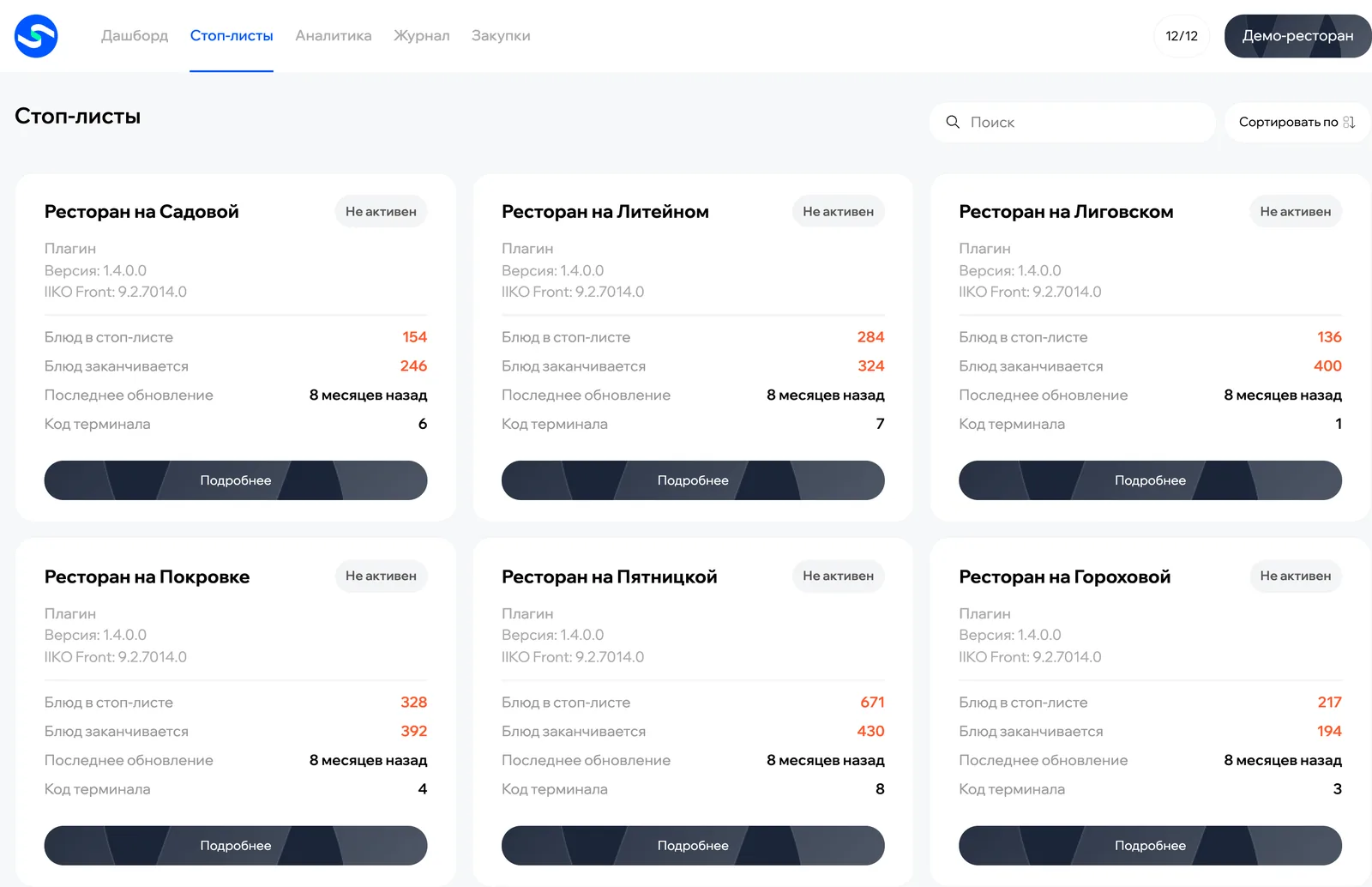Click the running-out count 400
The height and width of the screenshot is (887, 1372).
[1327, 366]
